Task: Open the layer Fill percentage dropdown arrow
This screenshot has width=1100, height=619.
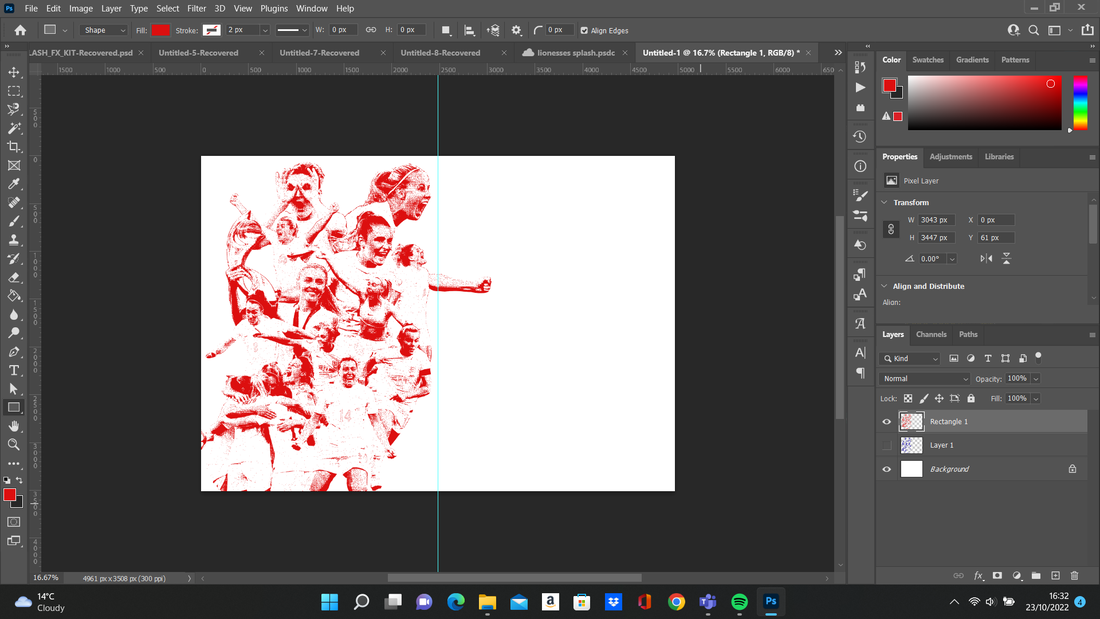Action: click(x=1036, y=399)
